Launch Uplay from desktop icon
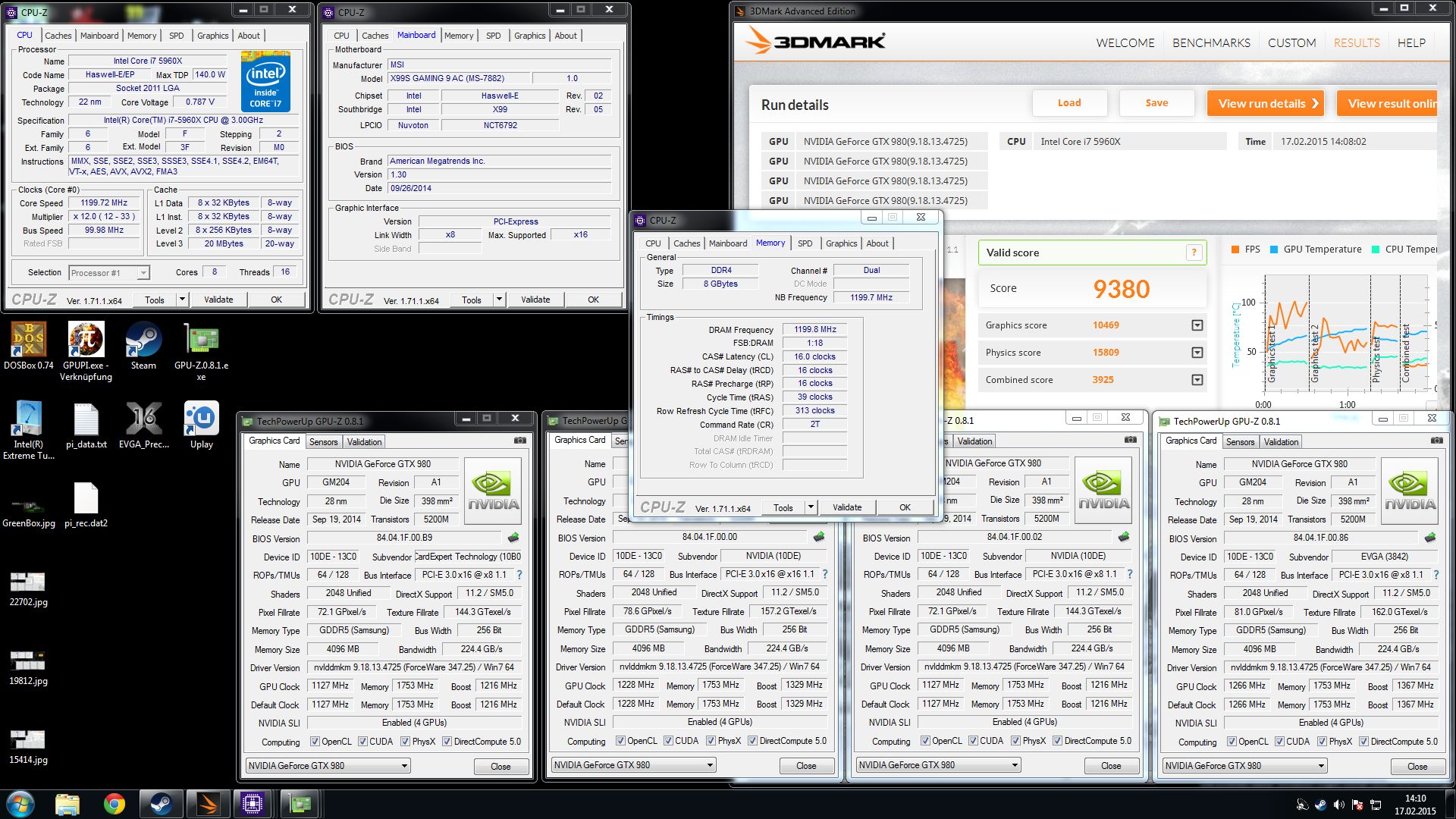 tap(201, 425)
